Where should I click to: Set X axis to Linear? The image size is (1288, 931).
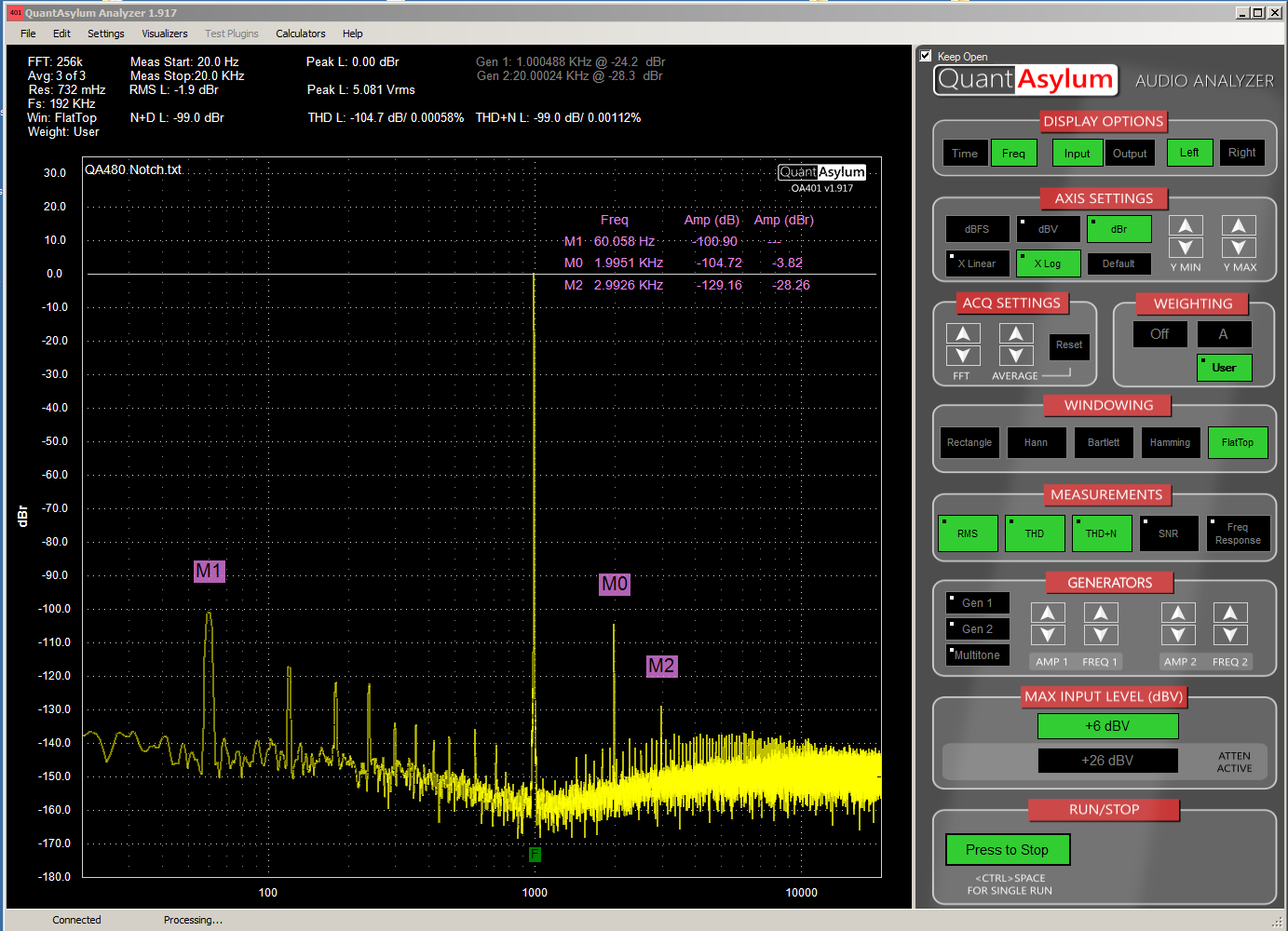coord(978,263)
